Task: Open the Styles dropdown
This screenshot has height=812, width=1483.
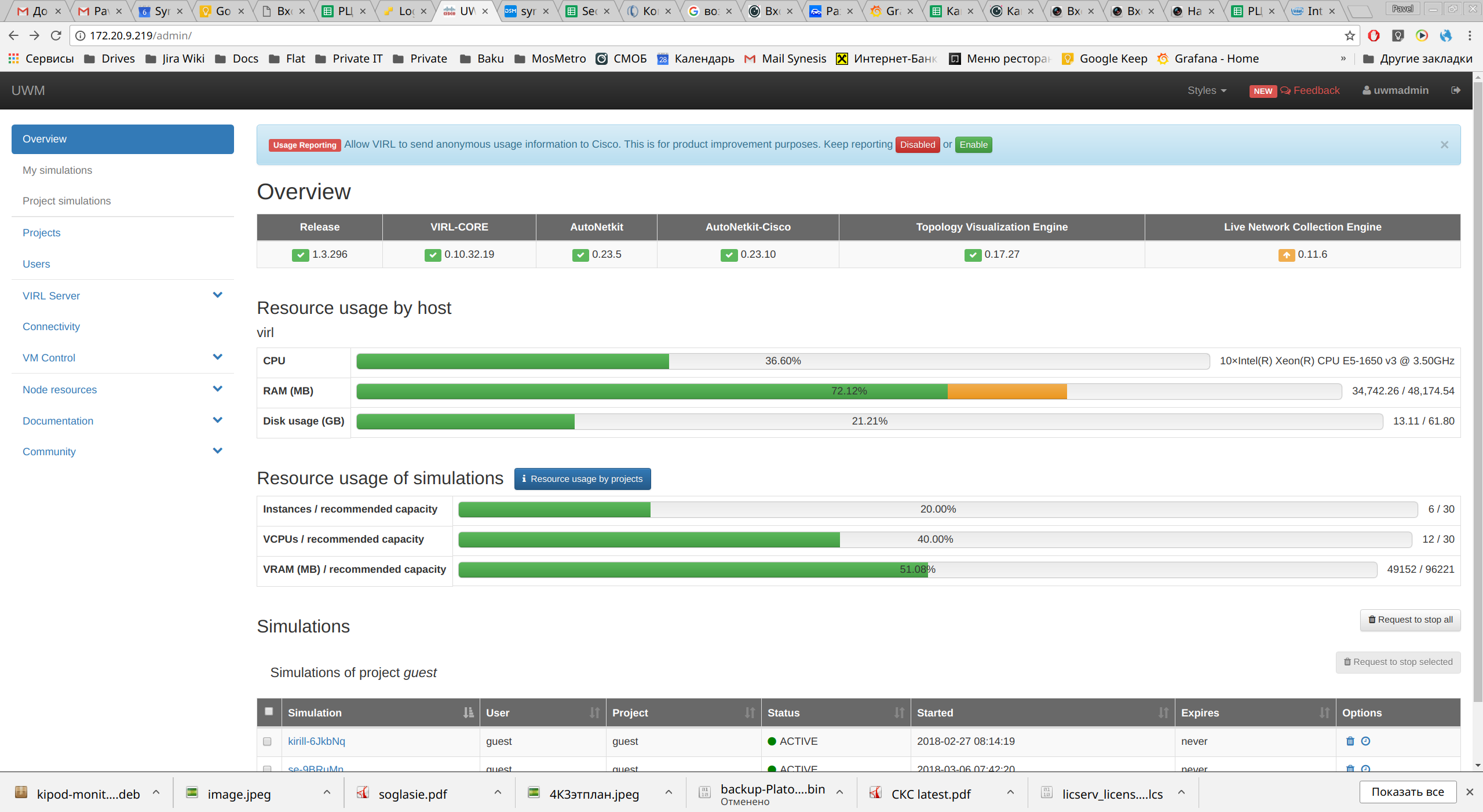Action: point(1207,90)
